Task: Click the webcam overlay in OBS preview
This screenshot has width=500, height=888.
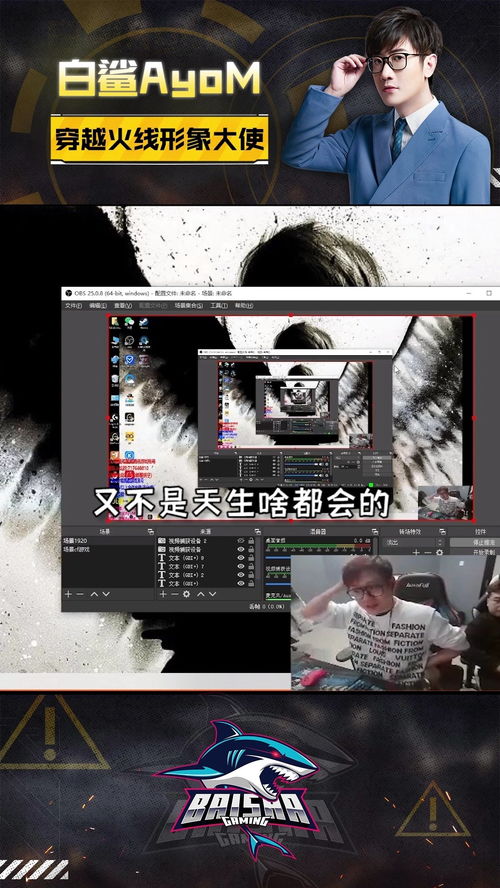Action: [x=445, y=502]
